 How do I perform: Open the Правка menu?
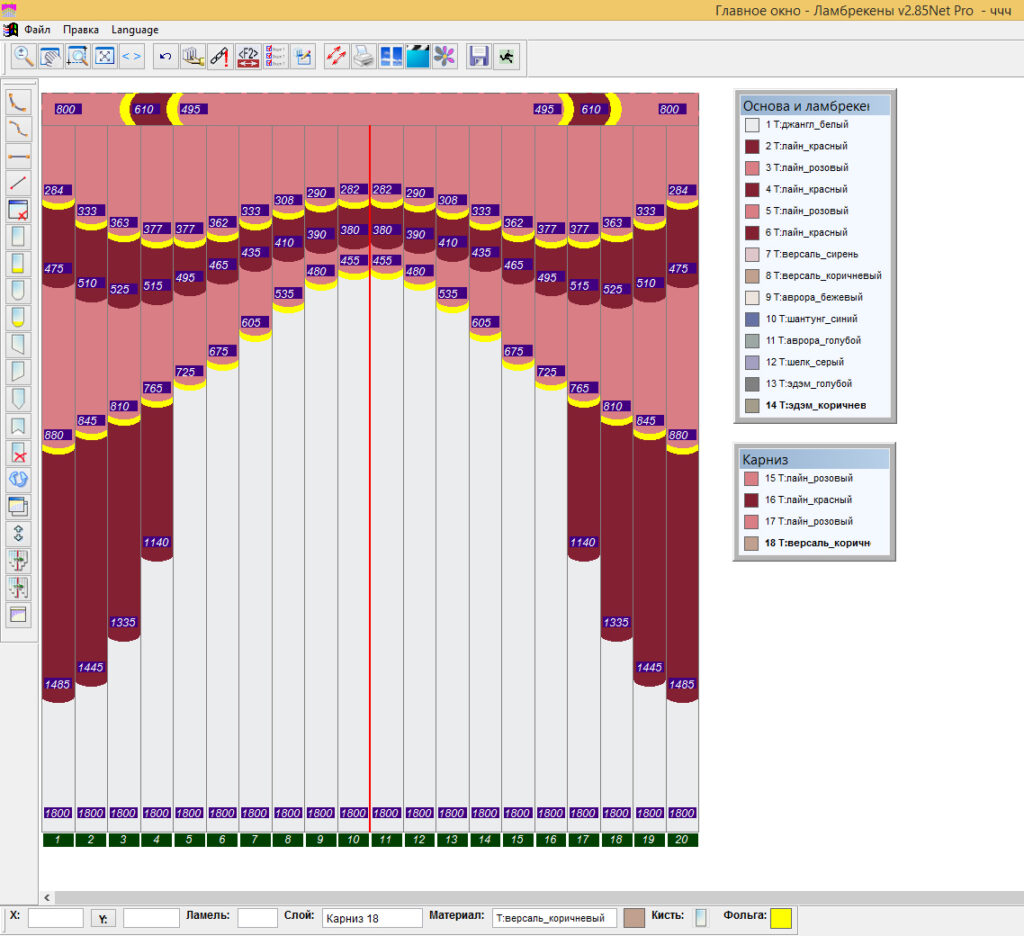(81, 29)
